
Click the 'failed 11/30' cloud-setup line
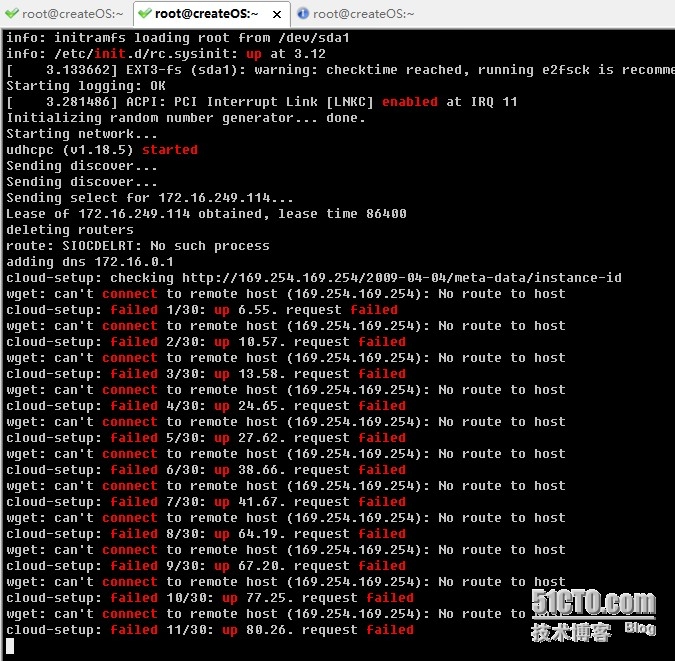210,630
